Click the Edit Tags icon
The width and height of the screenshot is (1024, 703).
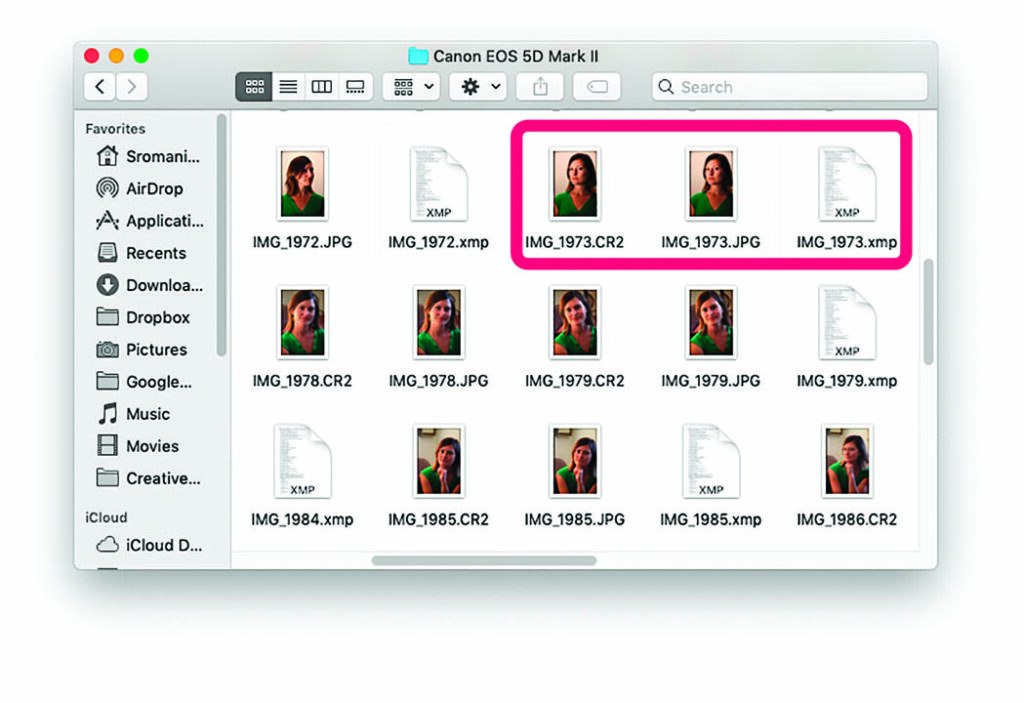pyautogui.click(x=596, y=87)
